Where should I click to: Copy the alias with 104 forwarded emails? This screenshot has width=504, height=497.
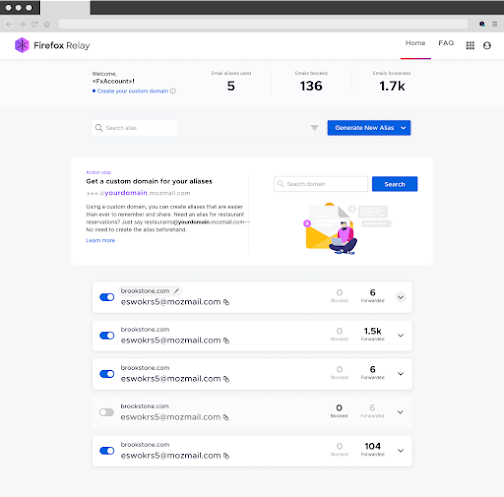point(226,456)
